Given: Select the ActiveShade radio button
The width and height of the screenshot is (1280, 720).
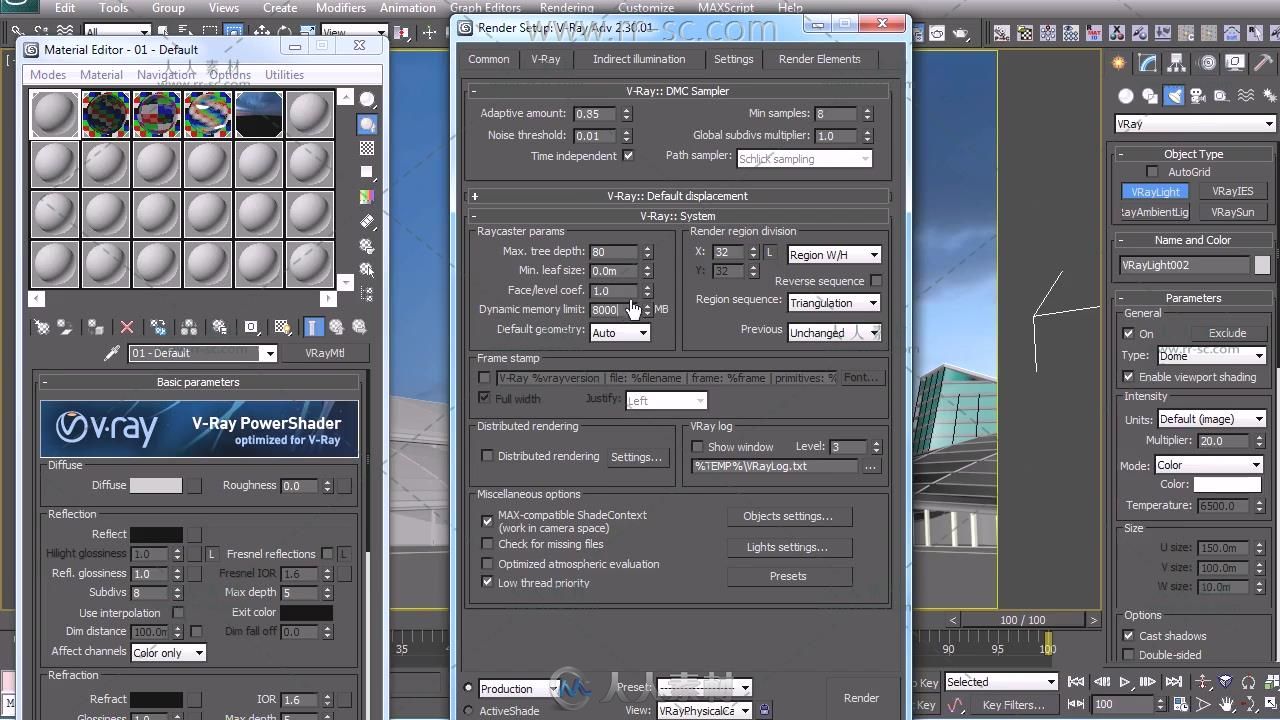Looking at the screenshot, I should tap(468, 711).
